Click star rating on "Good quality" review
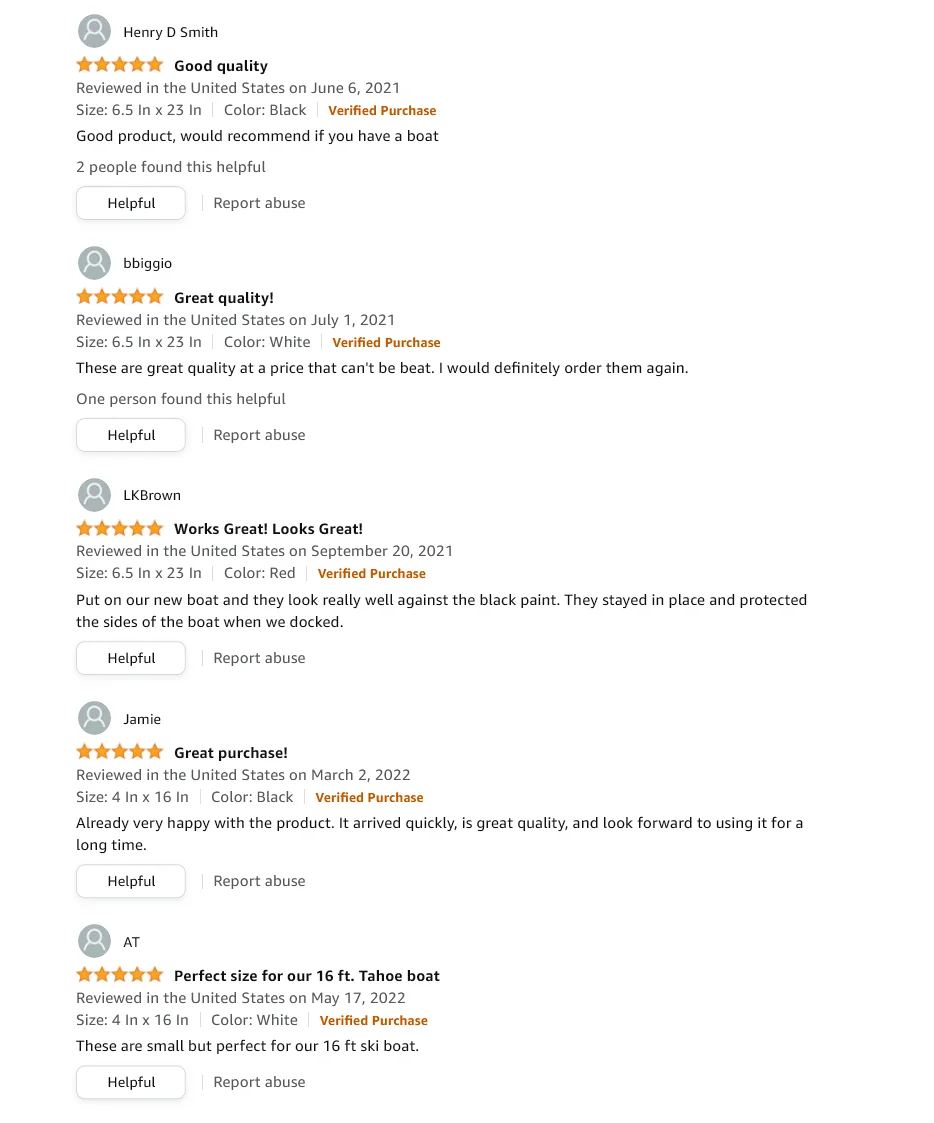This screenshot has width=934, height=1123. [119, 65]
